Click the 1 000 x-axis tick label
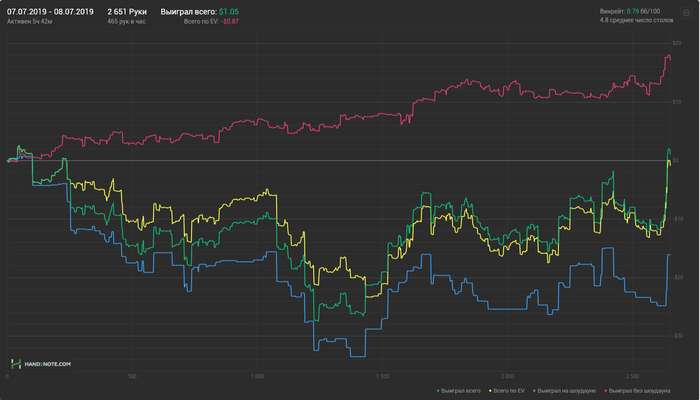Image resolution: width=700 pixels, height=400 pixels. tap(257, 376)
